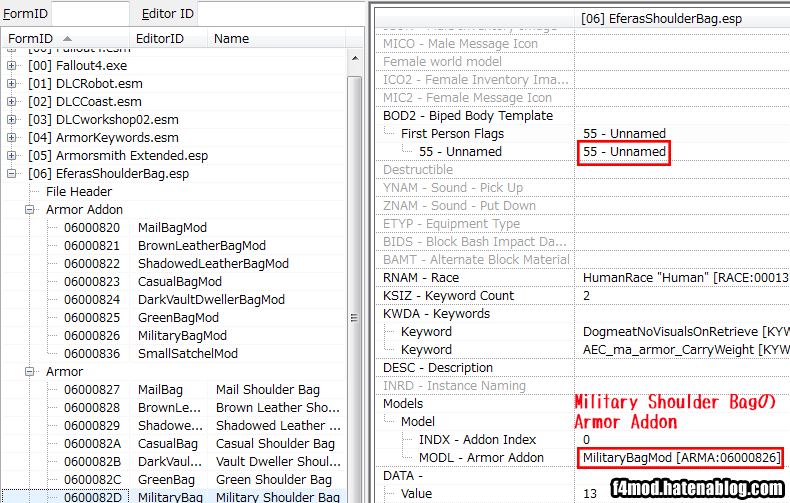Collapse the [06] EferasShoulderBag.esp node
Viewport: 790px width, 503px height.
click(x=12, y=174)
